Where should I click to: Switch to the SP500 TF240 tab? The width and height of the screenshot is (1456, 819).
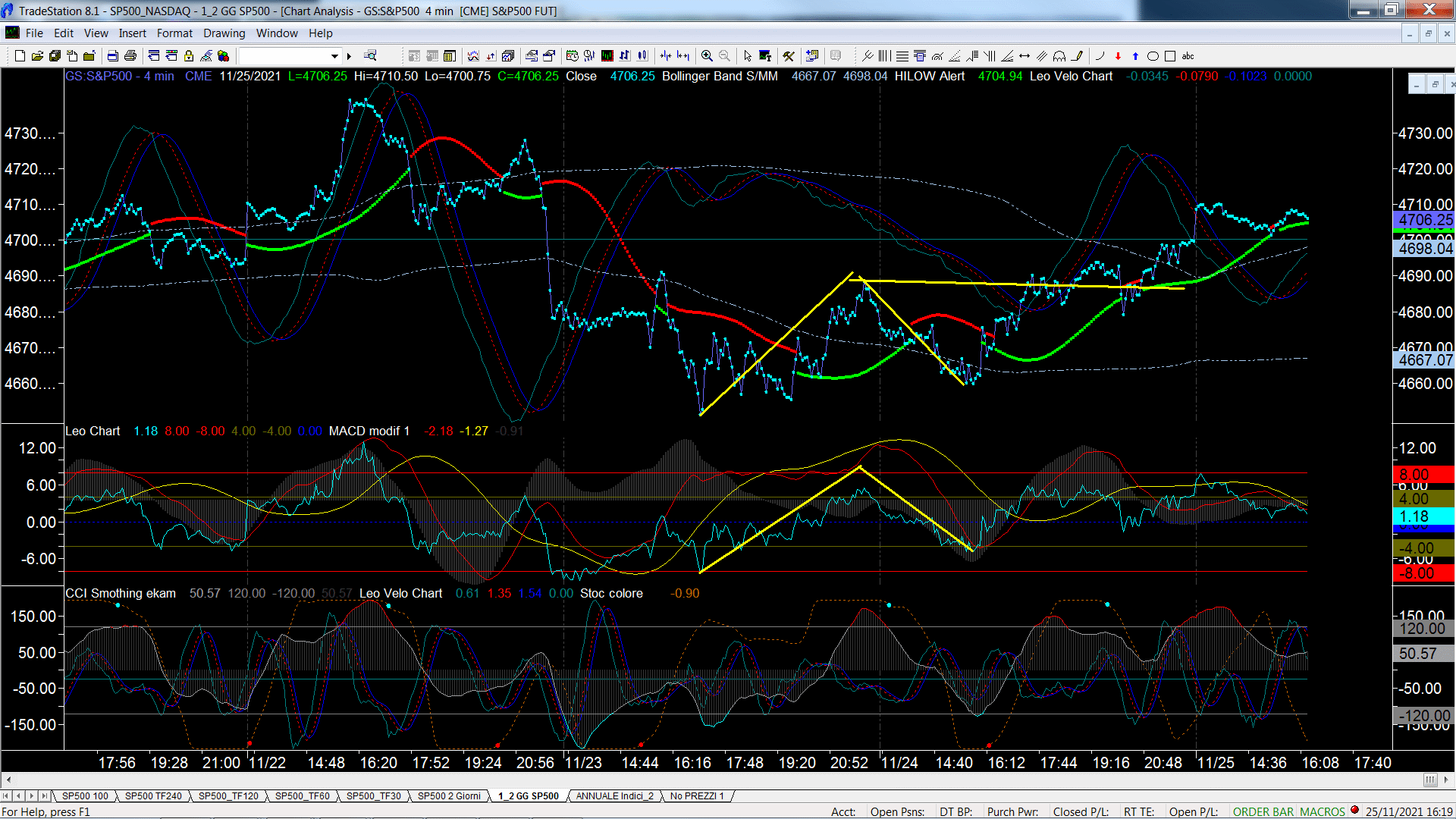click(153, 796)
